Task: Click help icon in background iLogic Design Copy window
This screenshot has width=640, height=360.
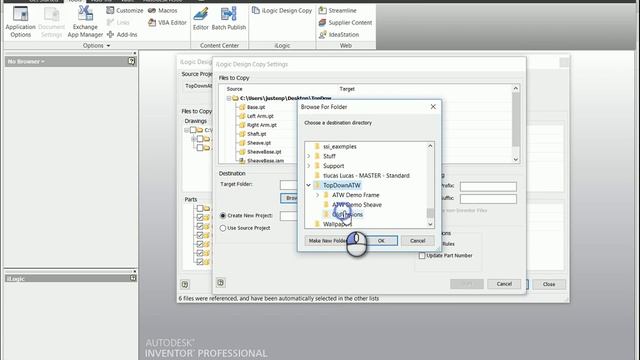Action: click(185, 284)
